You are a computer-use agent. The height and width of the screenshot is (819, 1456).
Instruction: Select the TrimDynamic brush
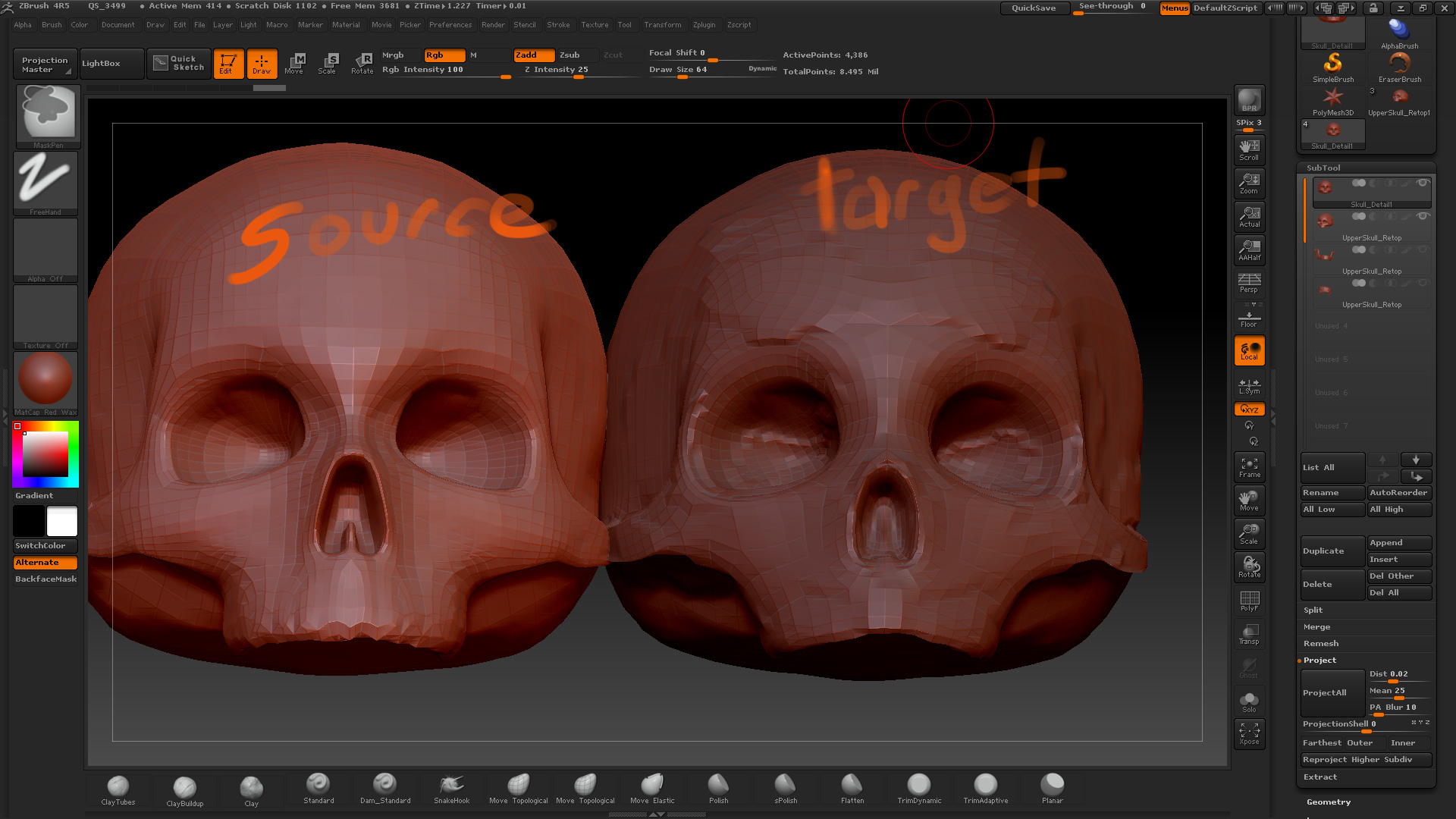coord(919,789)
